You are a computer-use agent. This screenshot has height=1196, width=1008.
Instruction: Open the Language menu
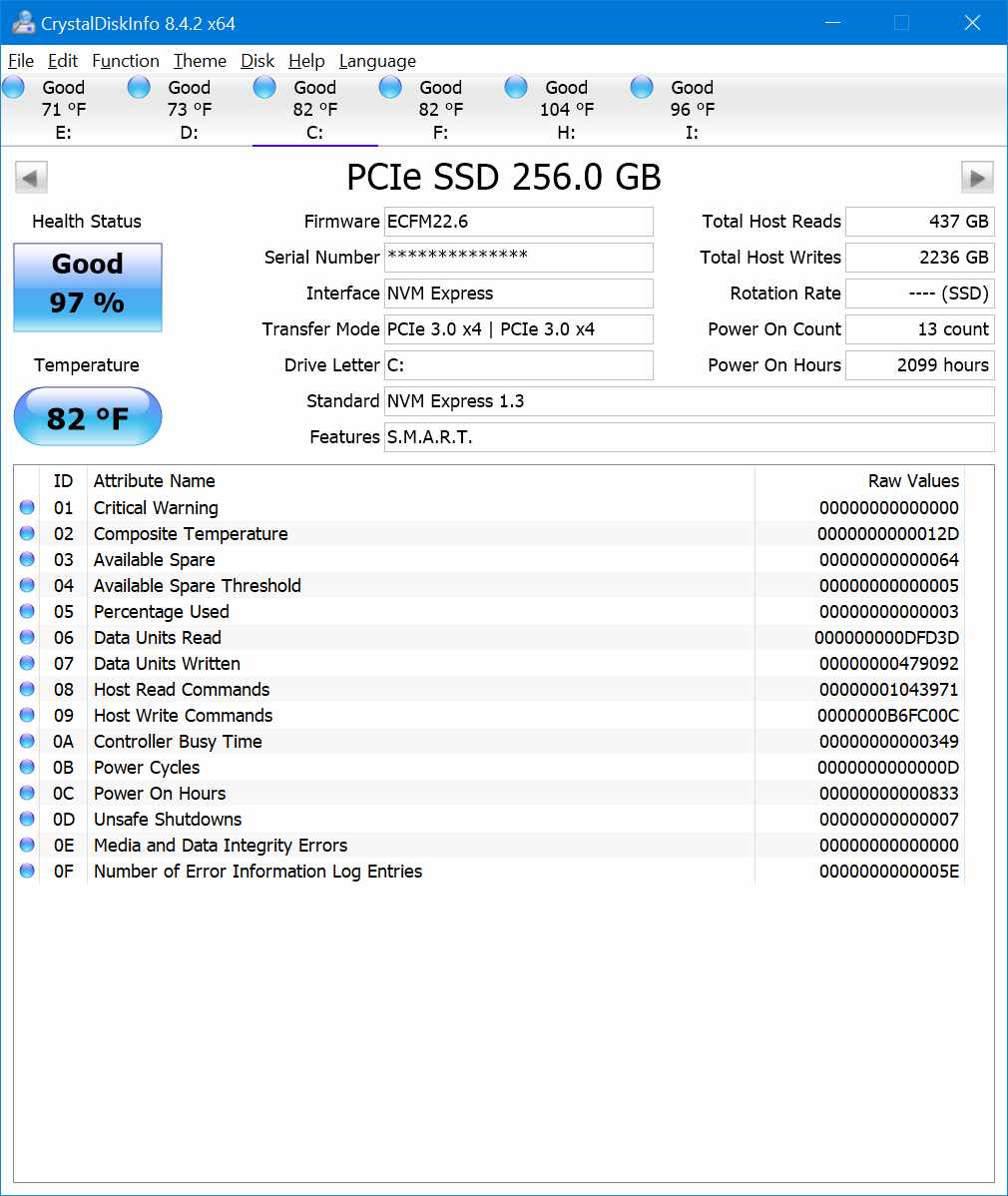pyautogui.click(x=377, y=61)
